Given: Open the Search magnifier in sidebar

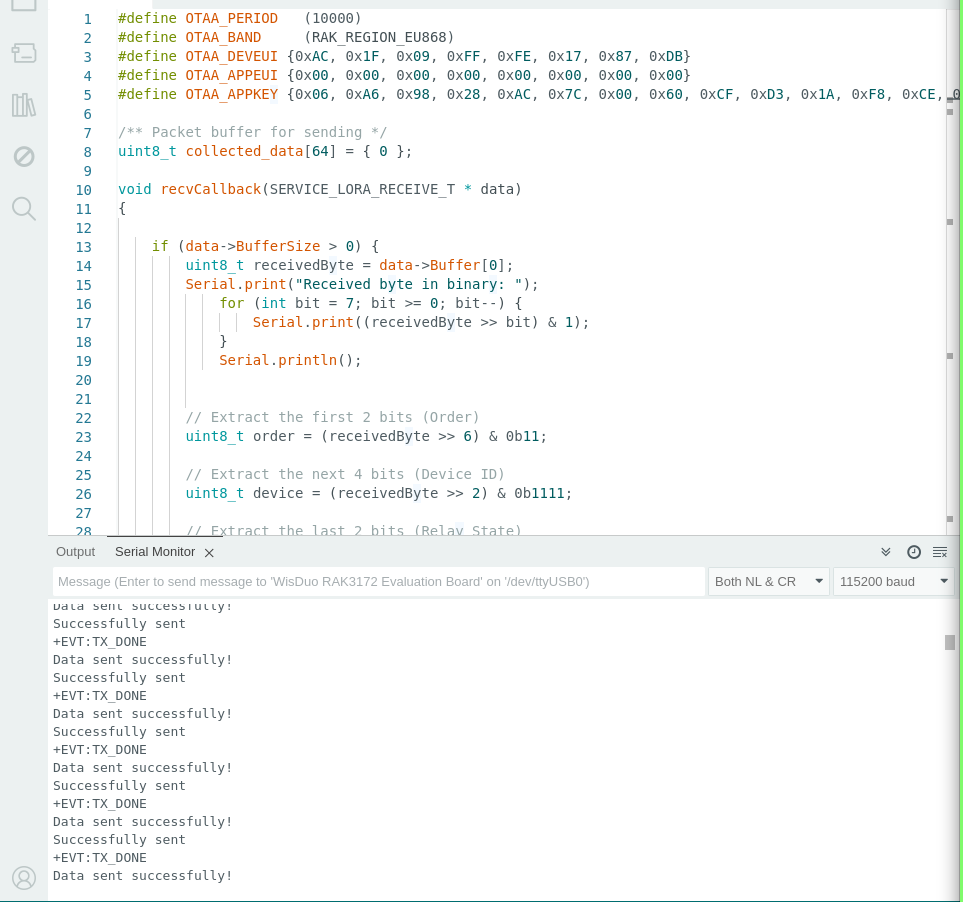Looking at the screenshot, I should [x=24, y=208].
